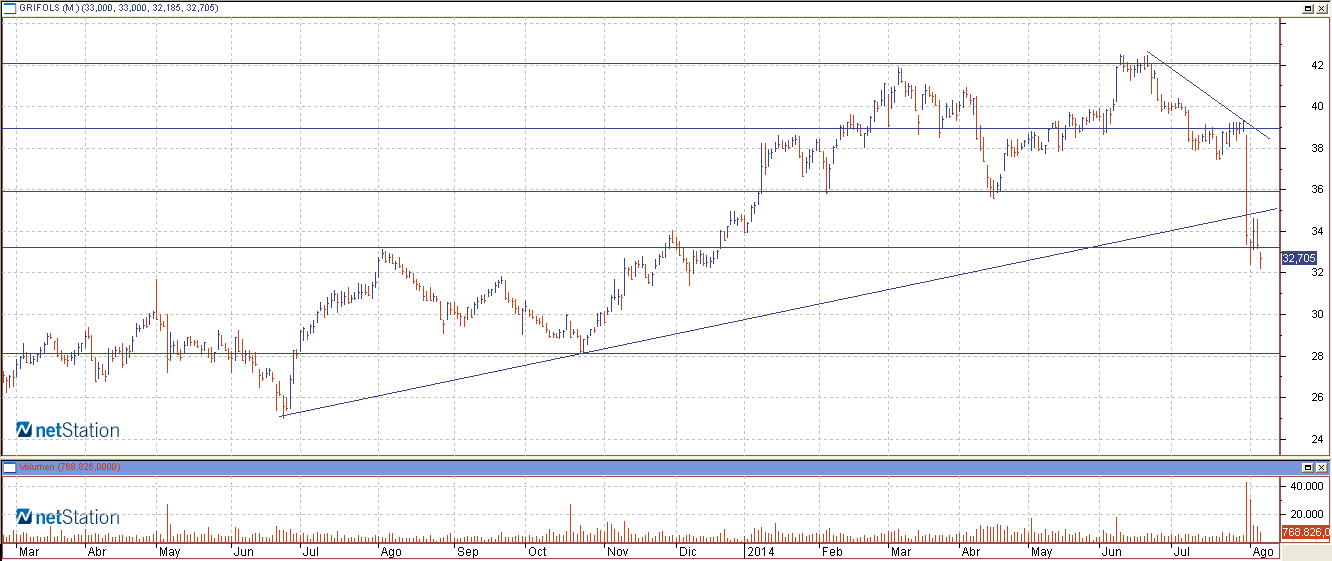Close the GRIFOLS price chart panel

pos(1321,8)
